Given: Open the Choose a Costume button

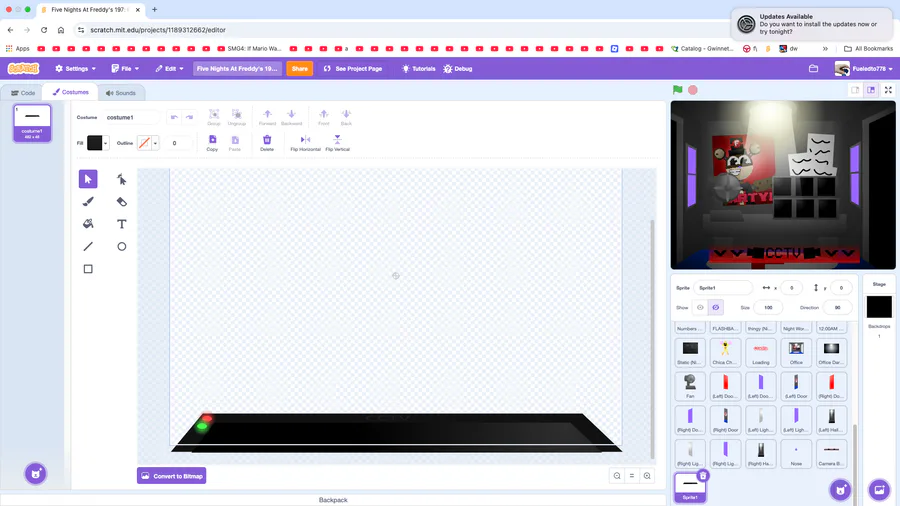Looking at the screenshot, I should click(35, 474).
